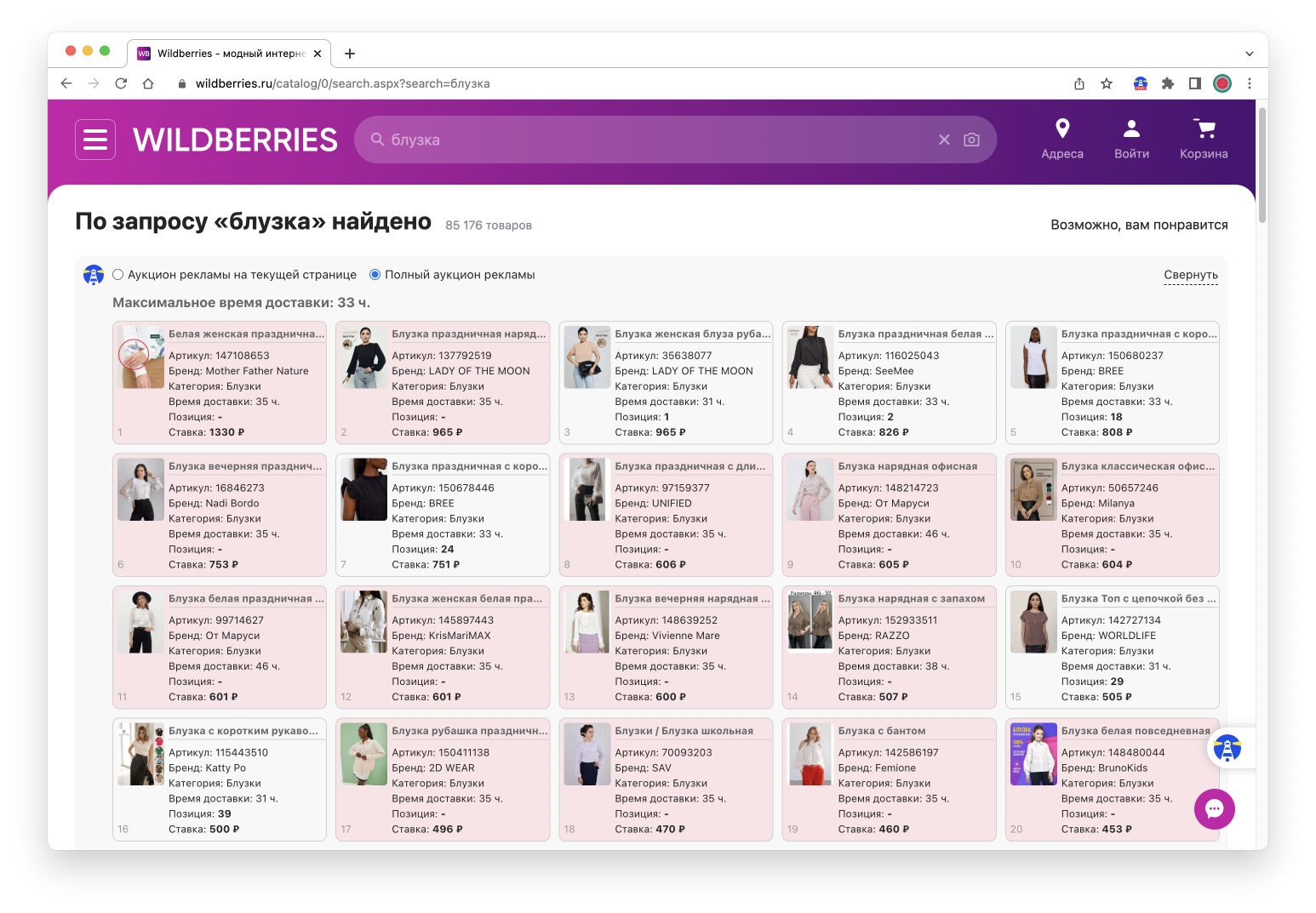
Task: Open thumbnail of UNIFIED blouse
Action: 587,489
